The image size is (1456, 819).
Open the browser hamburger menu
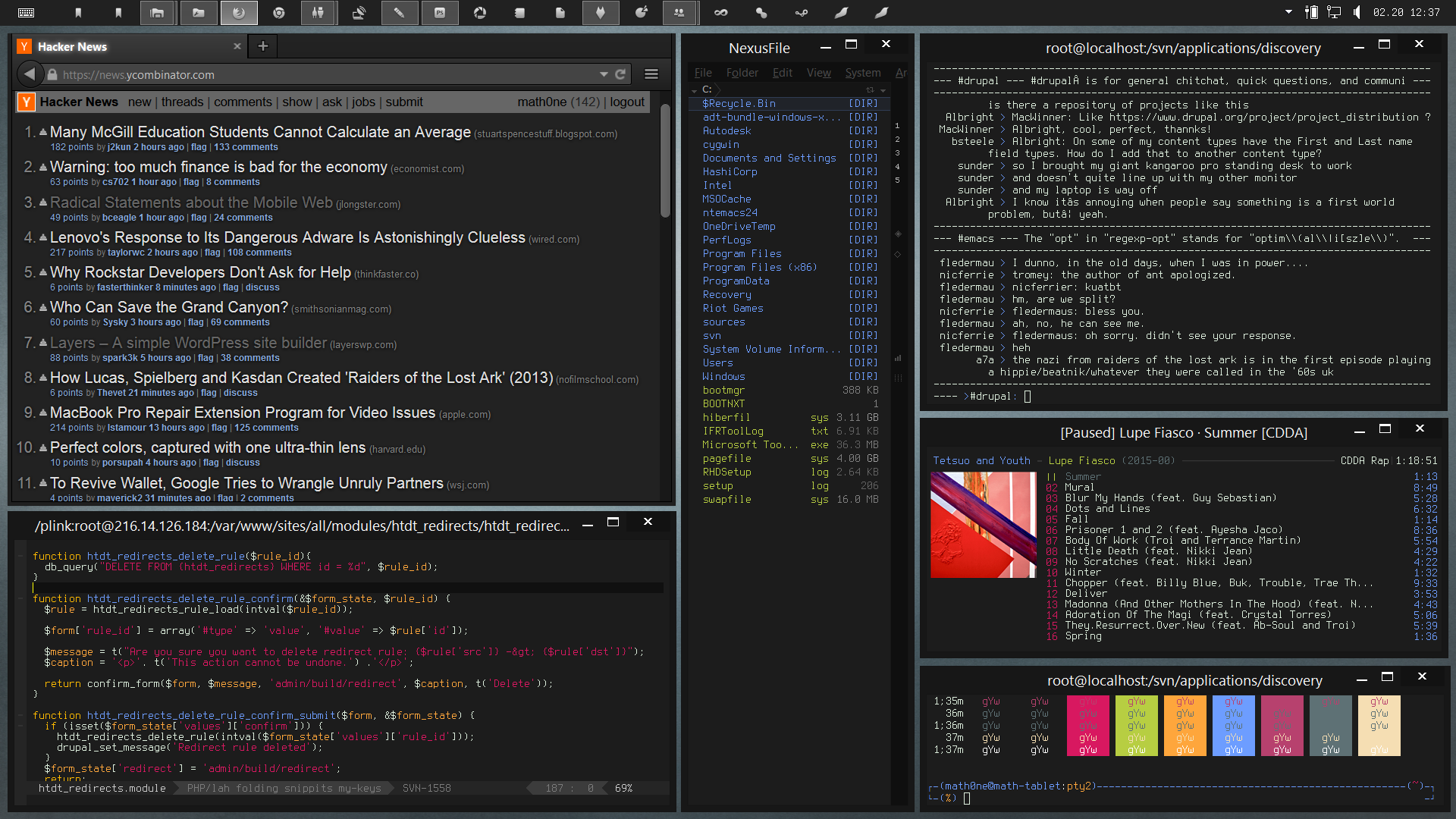click(x=651, y=74)
